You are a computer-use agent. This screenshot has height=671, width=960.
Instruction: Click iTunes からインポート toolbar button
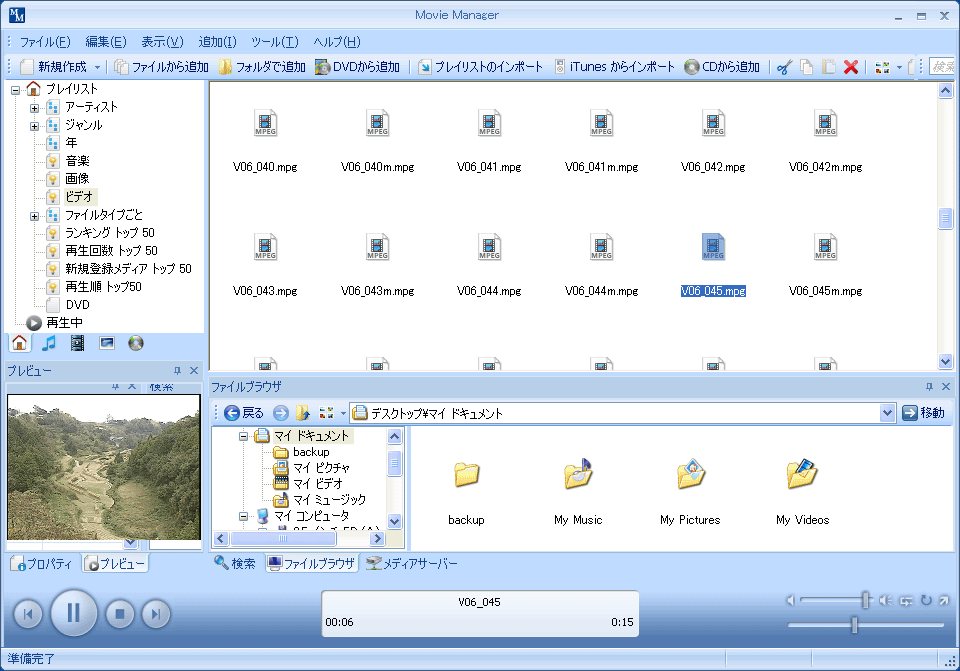point(614,67)
